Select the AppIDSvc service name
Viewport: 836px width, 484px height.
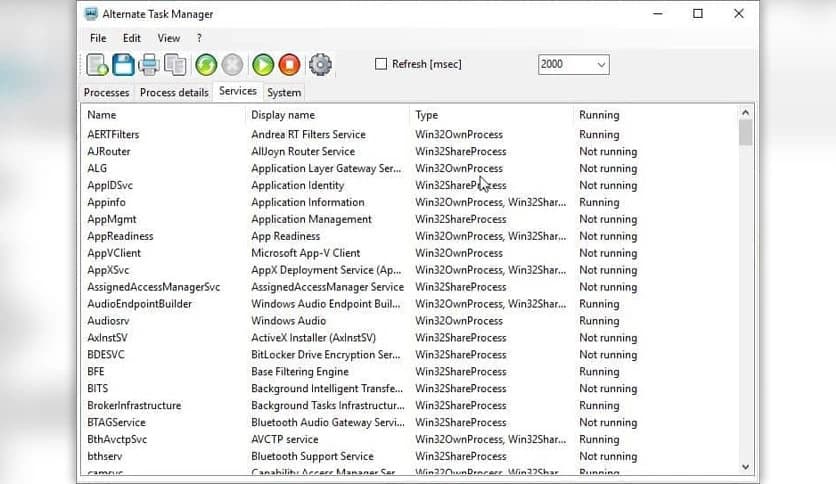click(x=110, y=185)
